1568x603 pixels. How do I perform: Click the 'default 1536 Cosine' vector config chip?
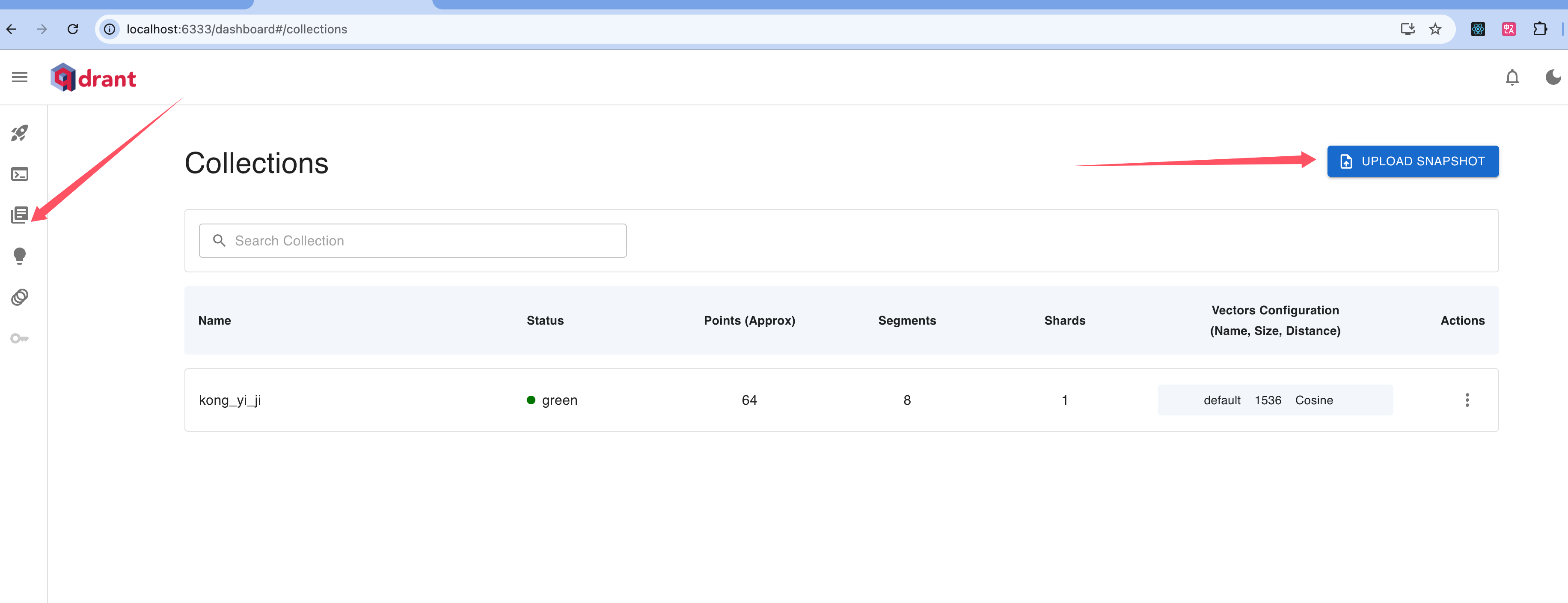click(1275, 400)
